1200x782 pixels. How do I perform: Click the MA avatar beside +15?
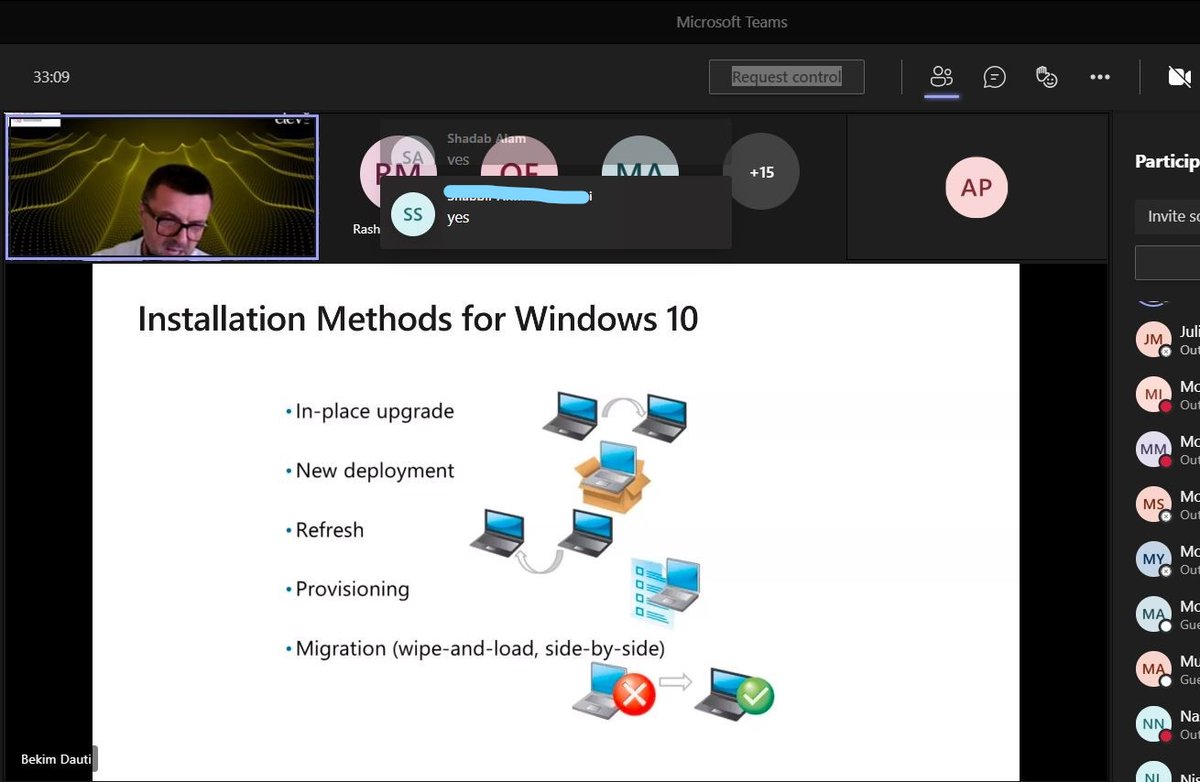pyautogui.click(x=640, y=155)
